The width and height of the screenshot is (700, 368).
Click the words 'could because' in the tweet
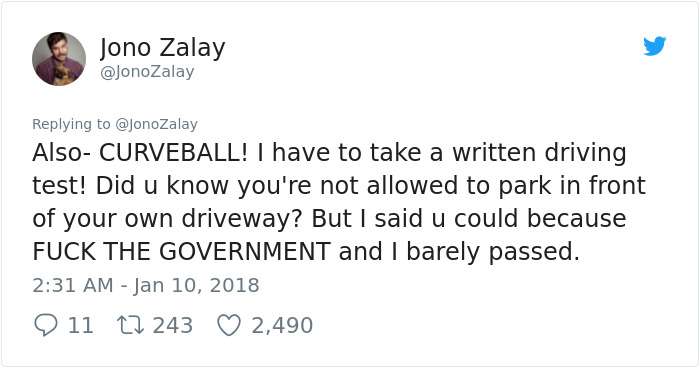(x=540, y=219)
